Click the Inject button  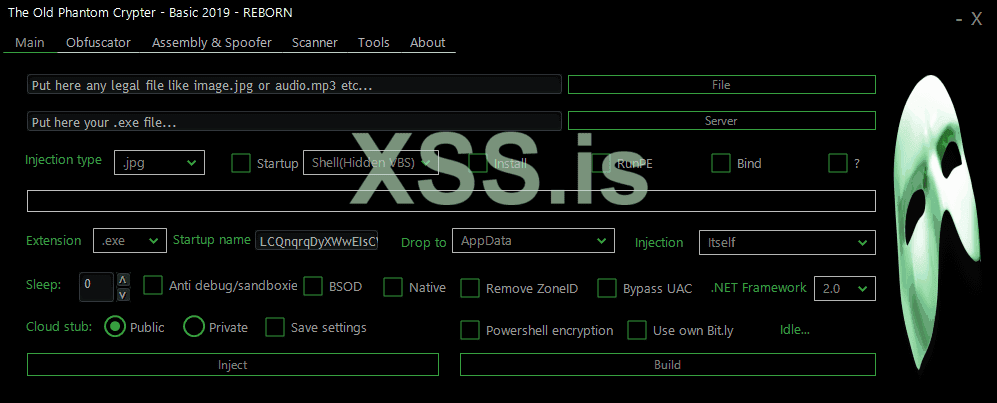pos(233,365)
